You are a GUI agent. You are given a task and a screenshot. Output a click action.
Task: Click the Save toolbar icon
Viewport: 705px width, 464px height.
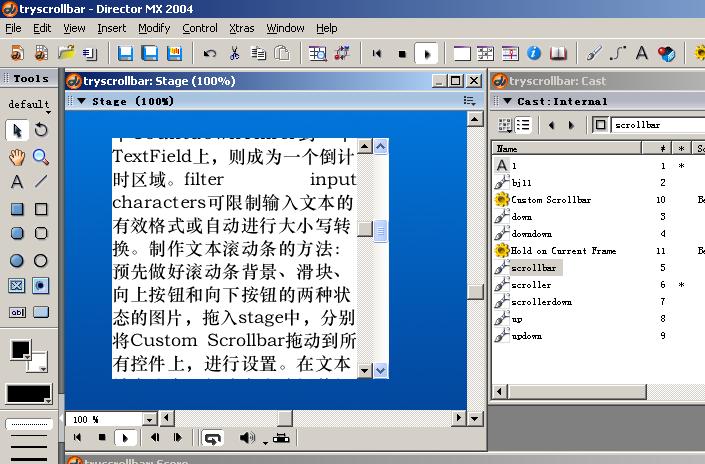125,54
